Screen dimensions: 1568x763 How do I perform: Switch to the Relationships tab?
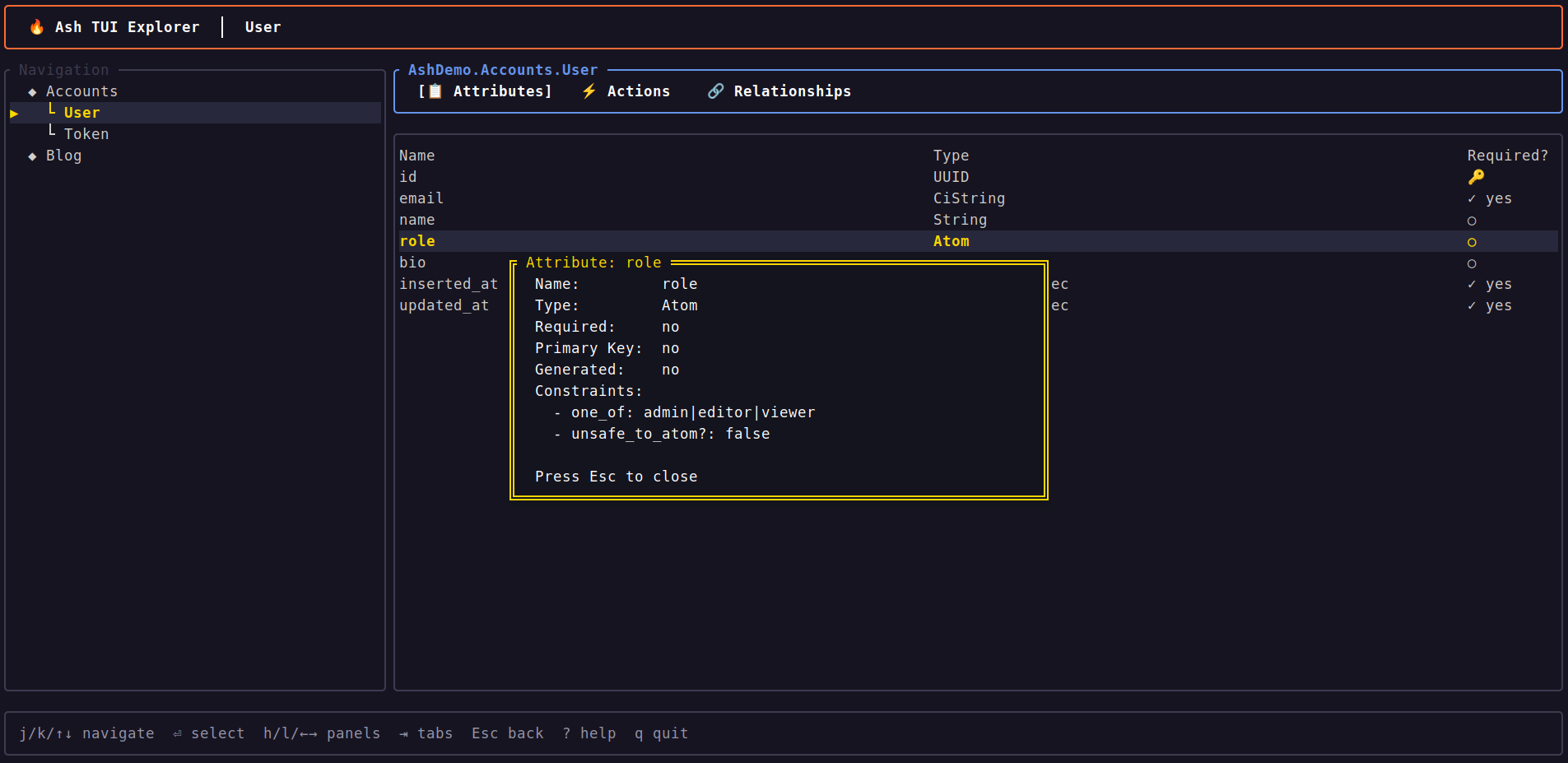point(779,91)
